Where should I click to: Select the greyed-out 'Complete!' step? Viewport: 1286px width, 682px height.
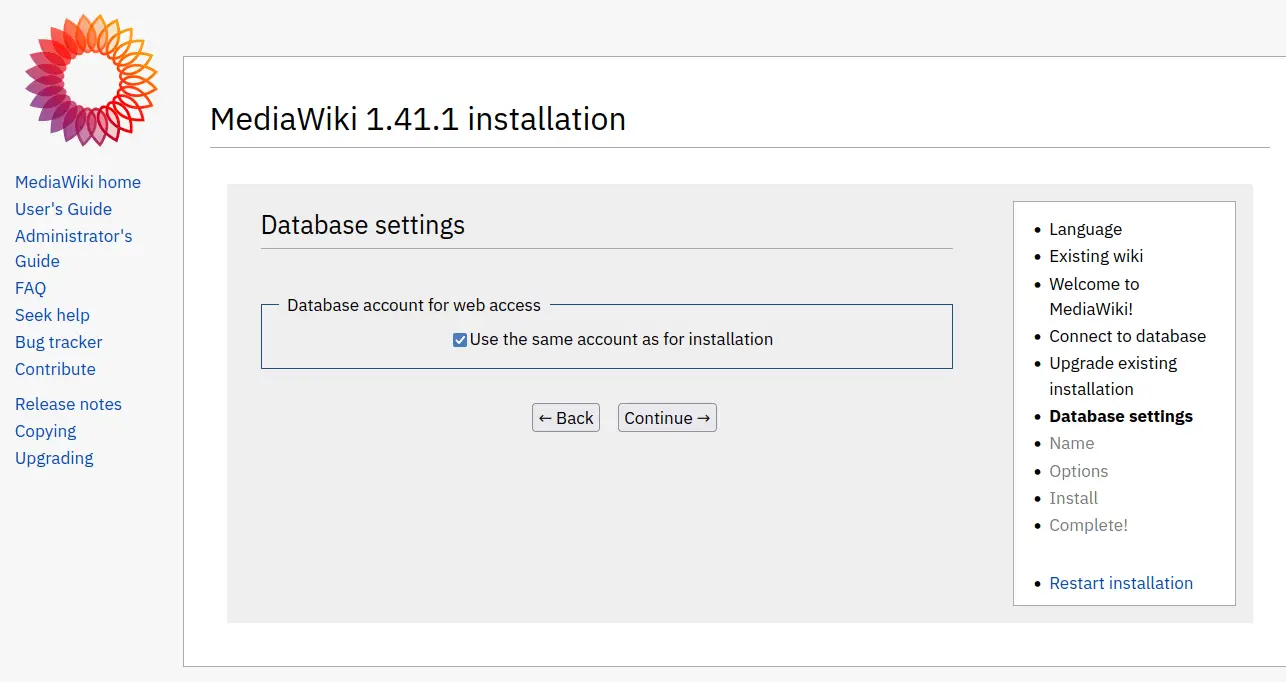(x=1088, y=525)
